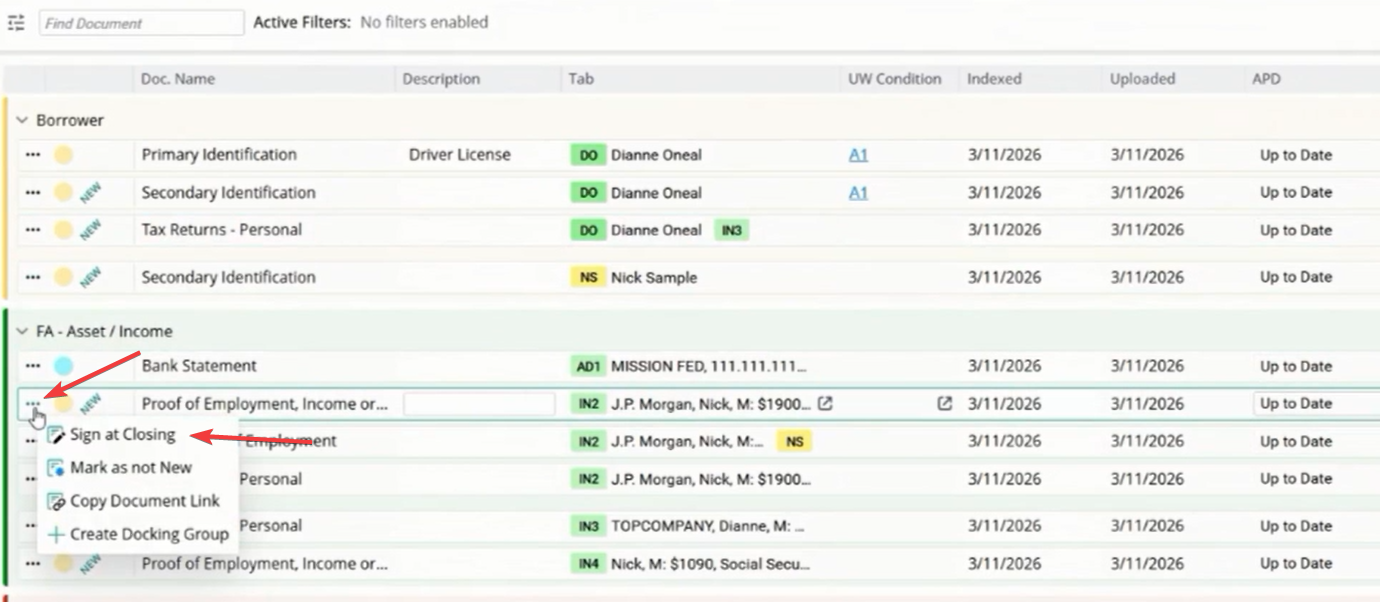
Task: Choose Sign at Closing from the context menu
Action: [122, 435]
